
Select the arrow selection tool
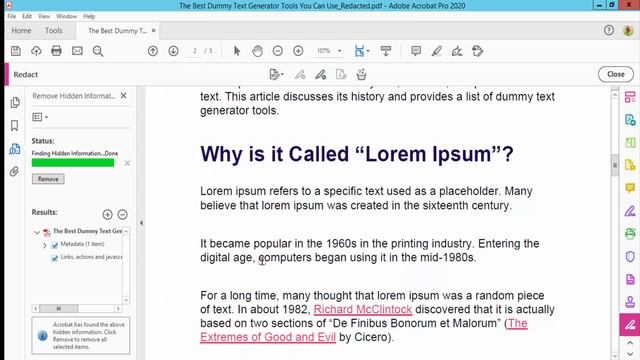click(x=237, y=51)
